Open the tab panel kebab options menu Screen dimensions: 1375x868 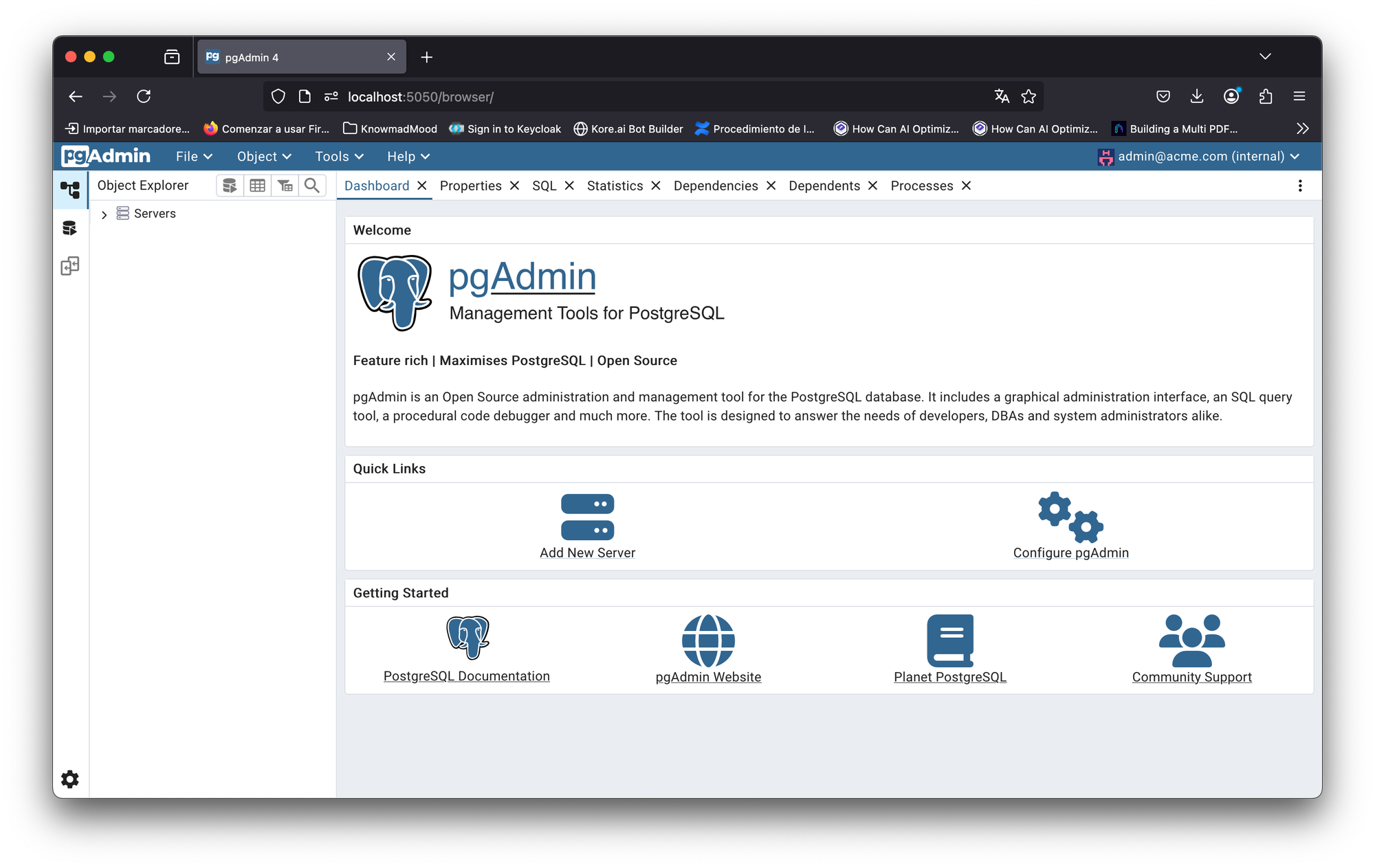click(1299, 186)
